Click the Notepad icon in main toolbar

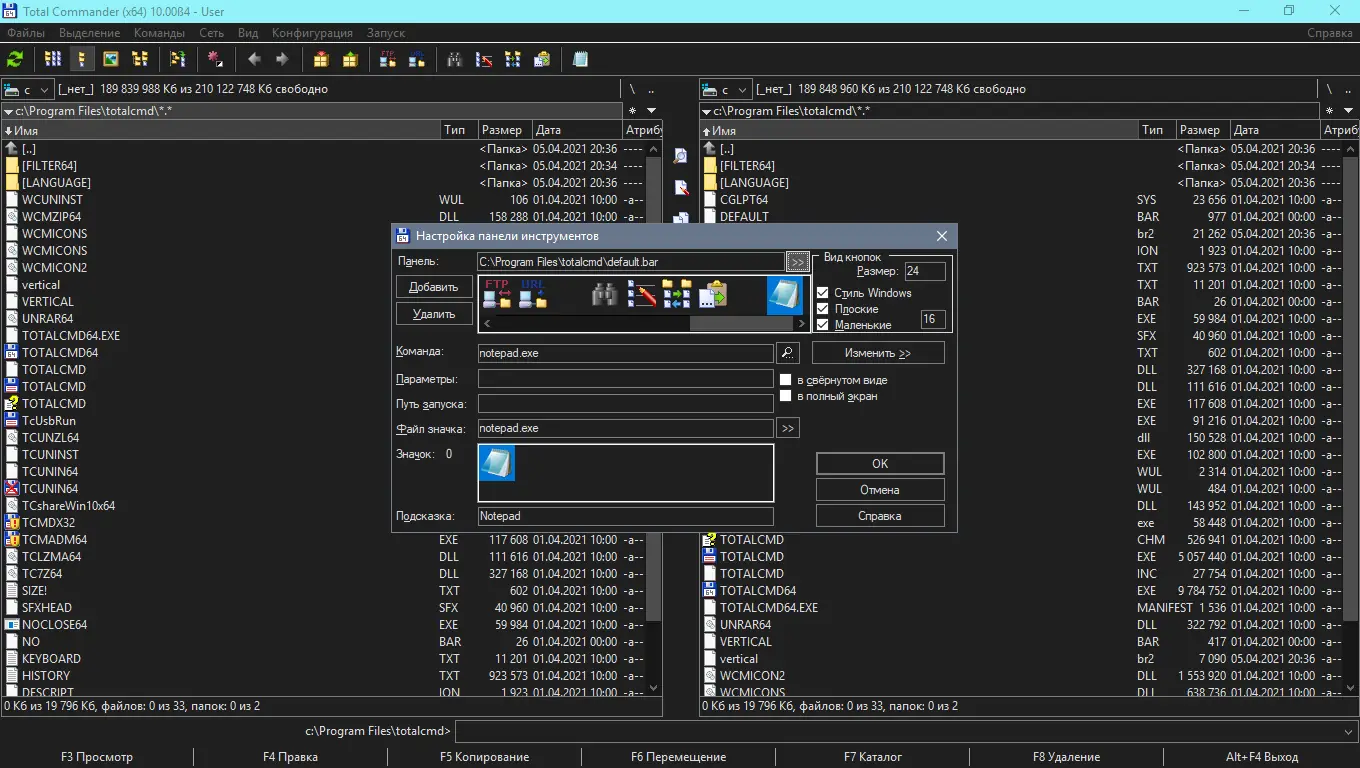coord(580,59)
